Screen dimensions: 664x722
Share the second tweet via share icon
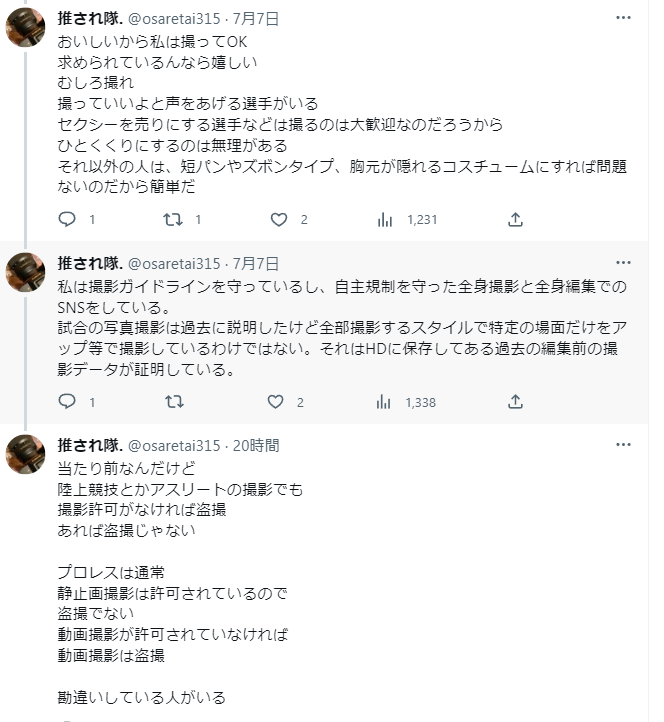[x=515, y=402]
